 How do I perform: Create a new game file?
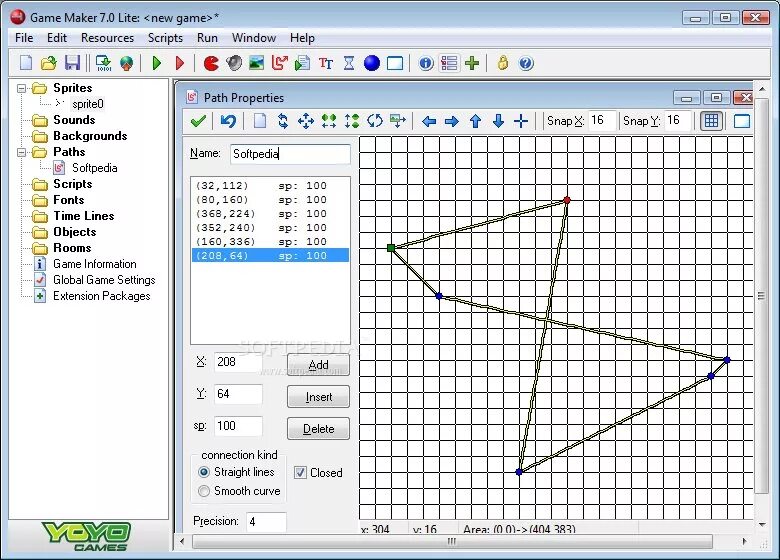click(26, 63)
